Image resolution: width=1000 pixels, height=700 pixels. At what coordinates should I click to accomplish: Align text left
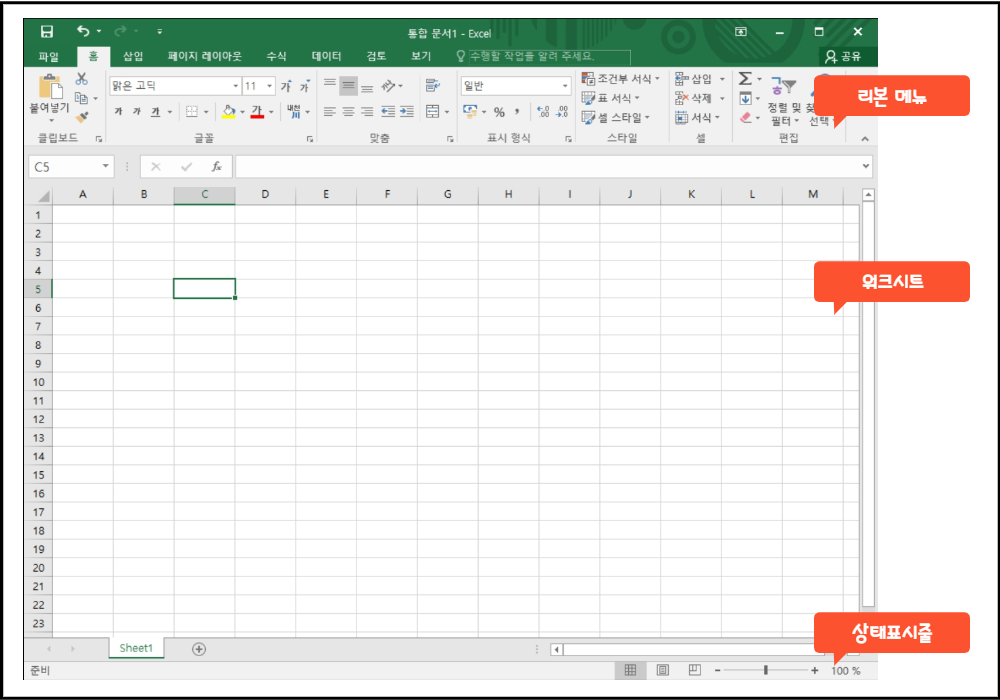pos(330,112)
